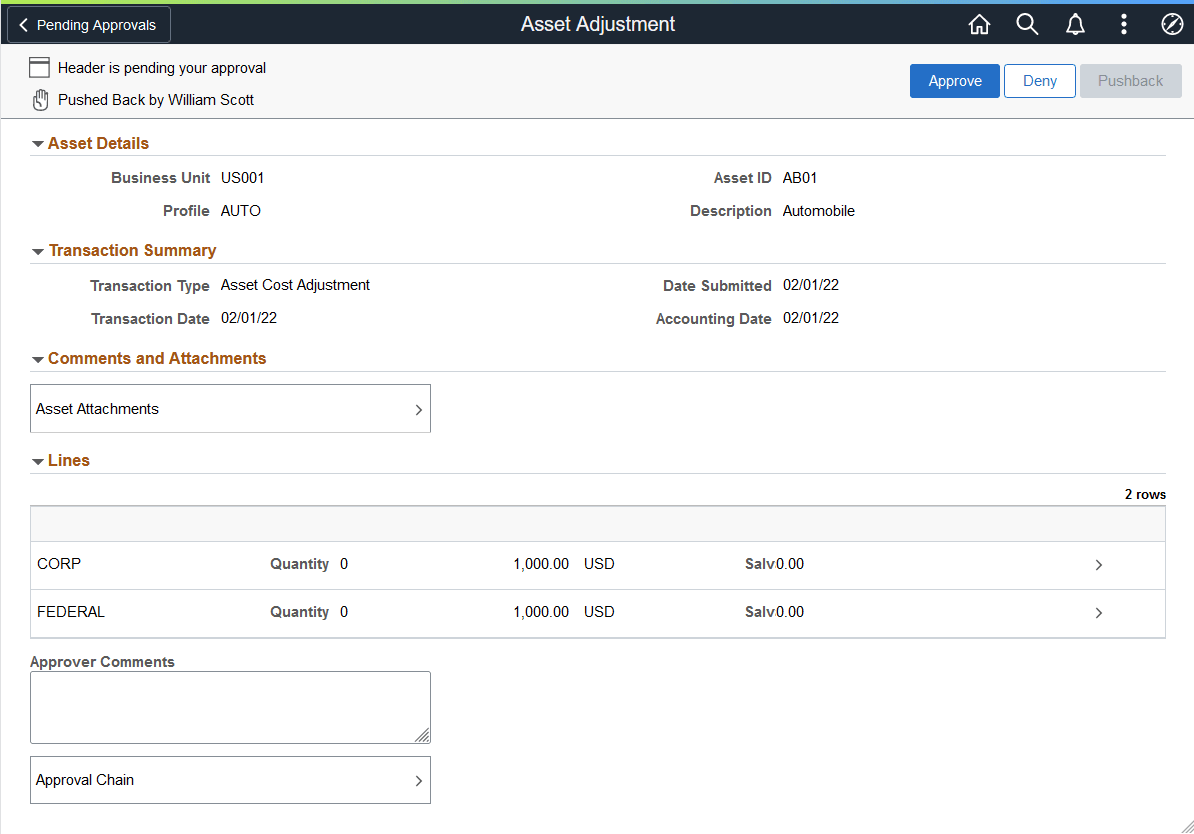Viewport: 1194px width, 834px height.
Task: Open the Approval Chain
Action: (x=230, y=780)
